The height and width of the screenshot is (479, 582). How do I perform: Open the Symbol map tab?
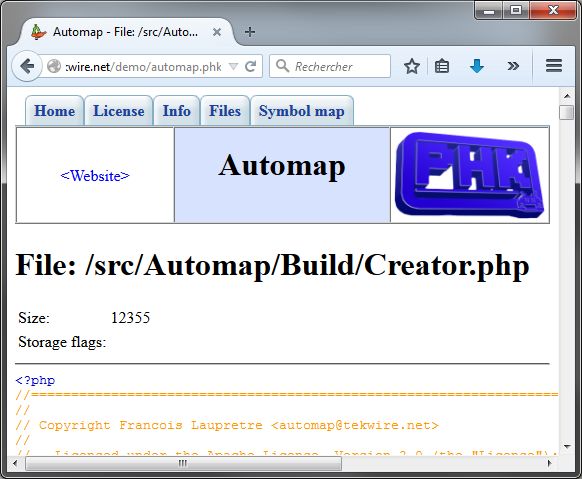tap(302, 111)
